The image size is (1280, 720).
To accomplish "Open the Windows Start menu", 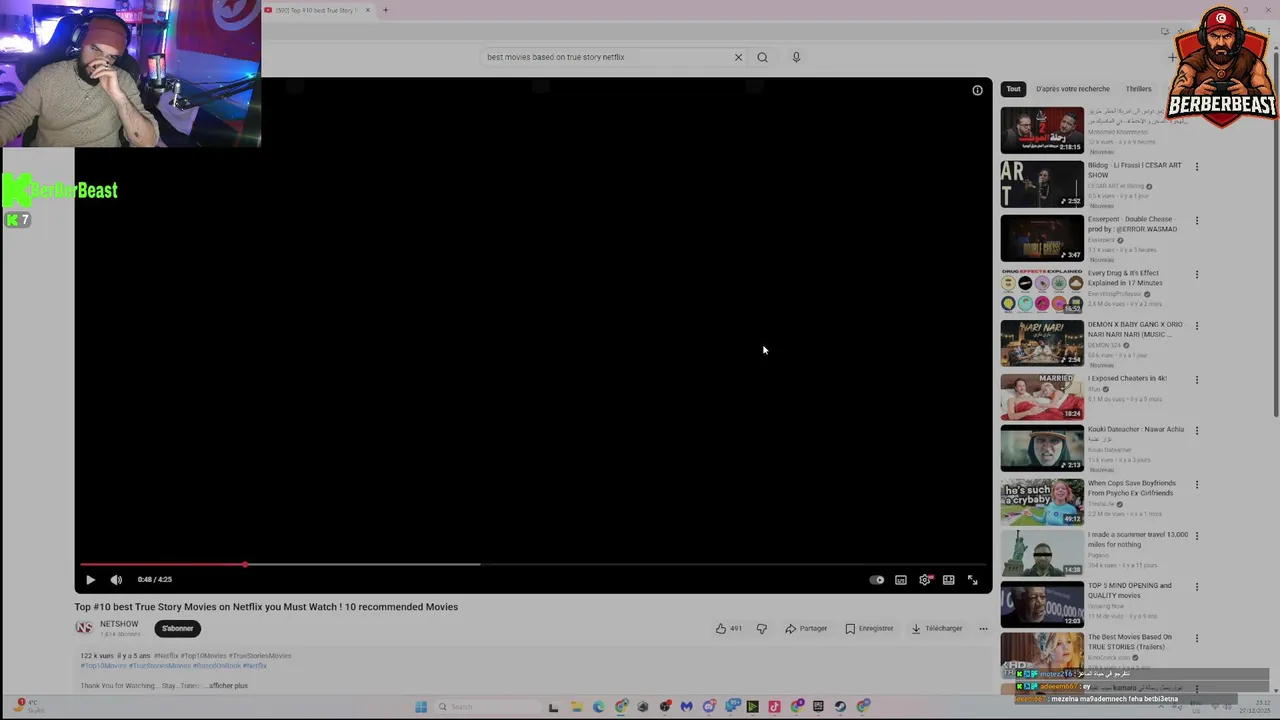I will [421, 707].
